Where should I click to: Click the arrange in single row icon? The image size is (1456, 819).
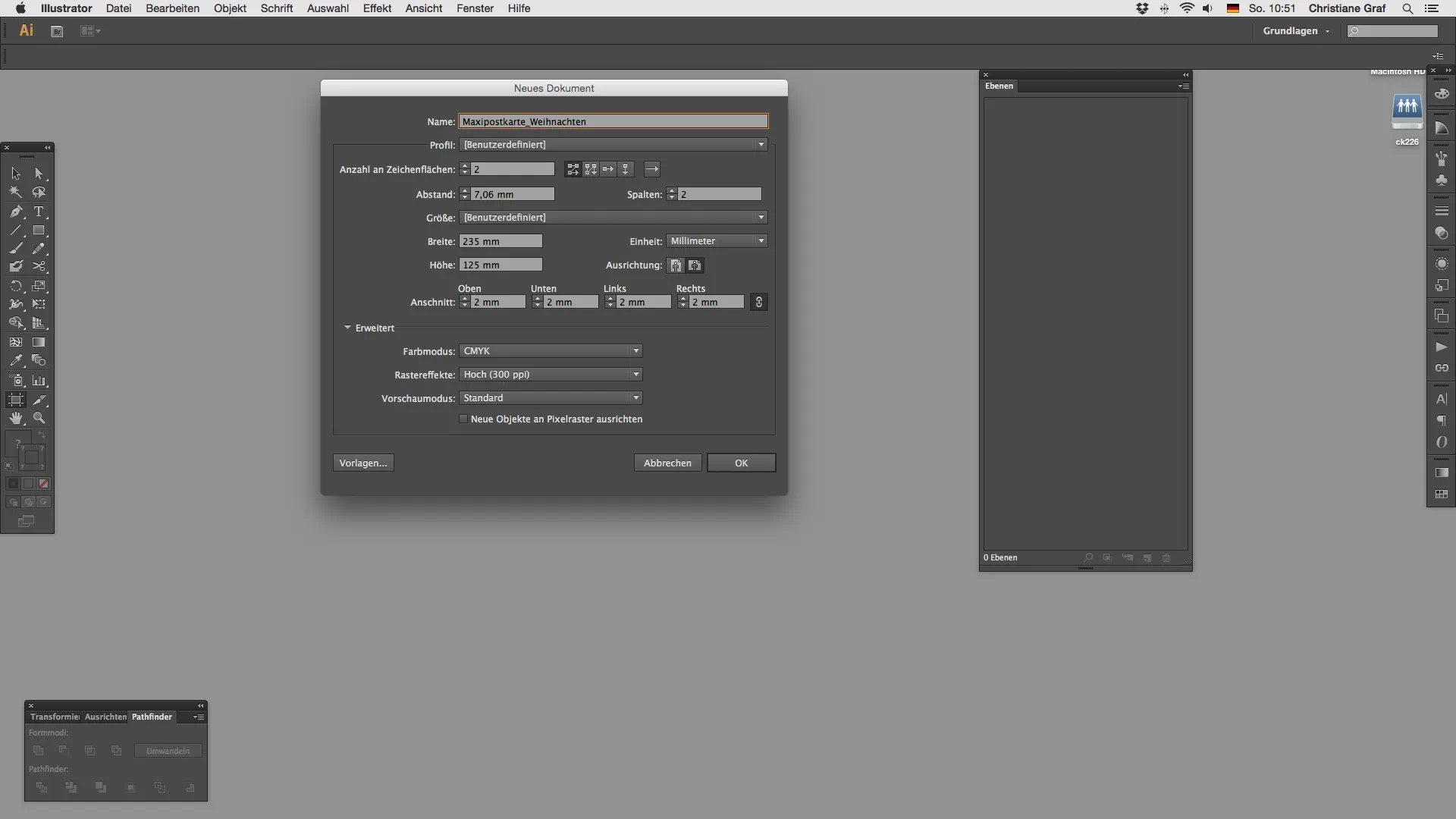click(x=608, y=169)
